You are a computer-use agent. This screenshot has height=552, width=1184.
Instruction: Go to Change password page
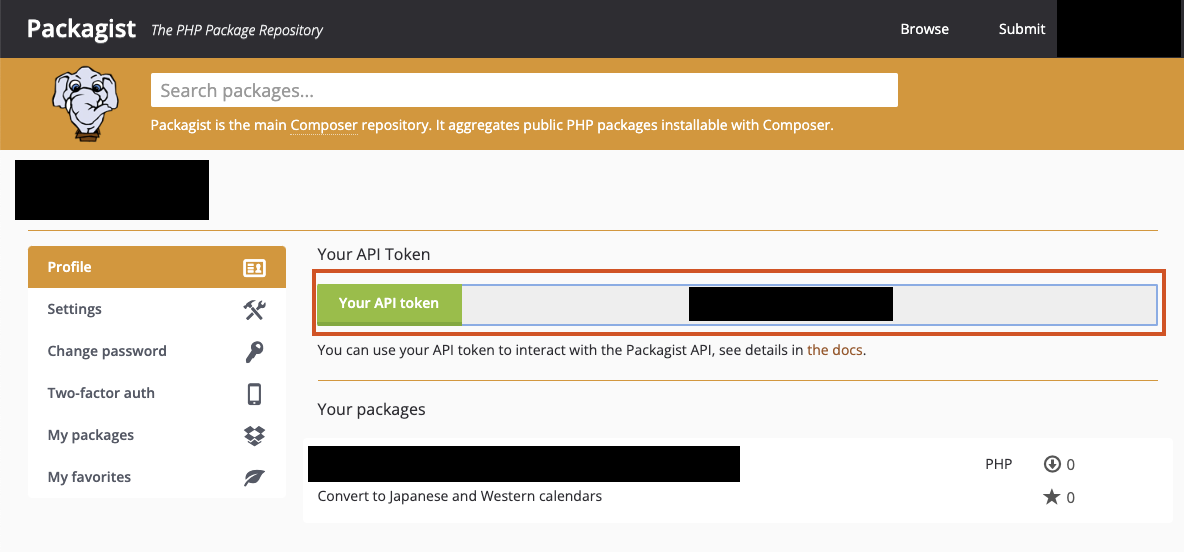[157, 351]
